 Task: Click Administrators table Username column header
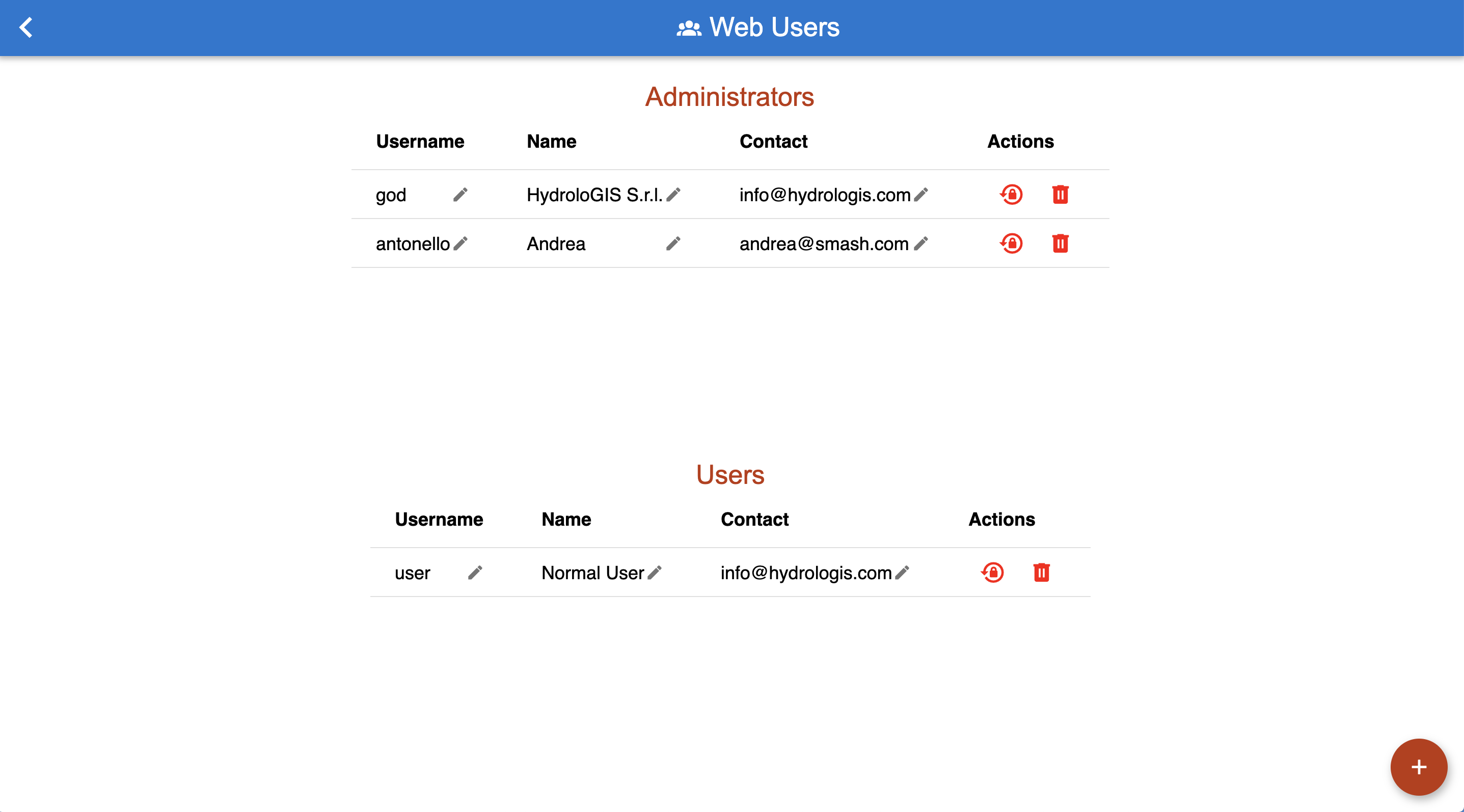click(420, 142)
